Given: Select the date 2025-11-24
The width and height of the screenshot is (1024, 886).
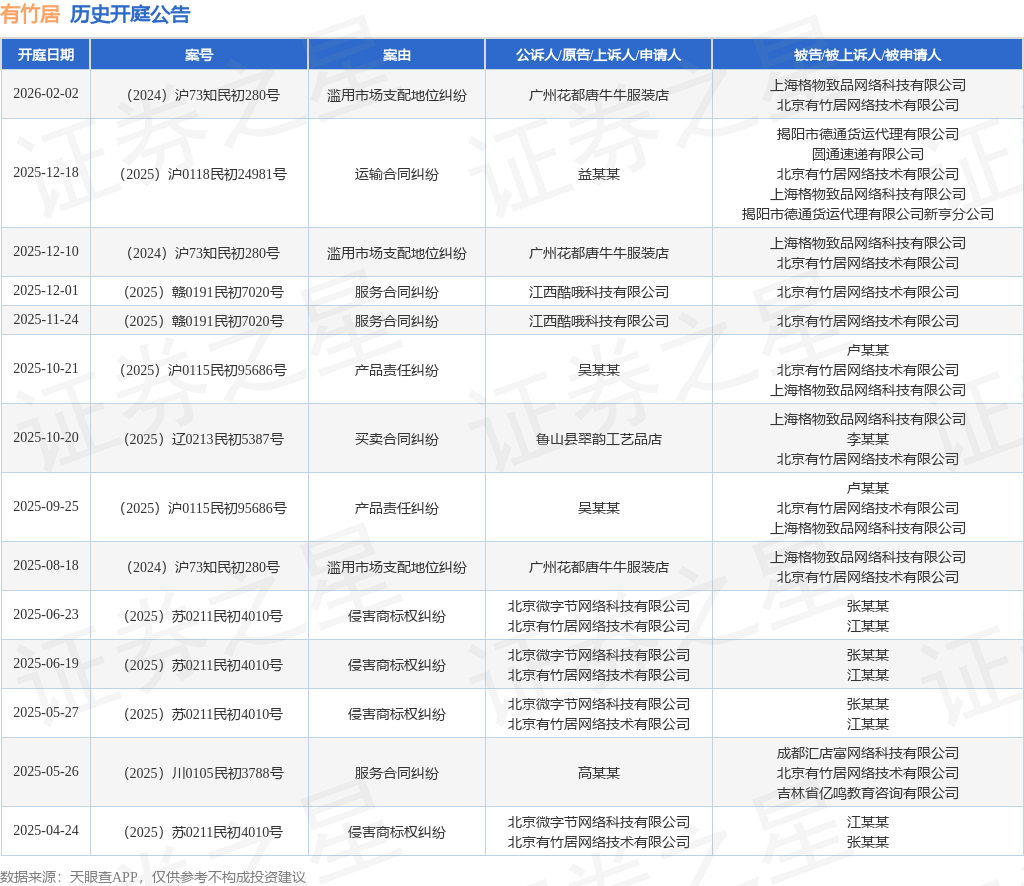Looking at the screenshot, I should coord(46,320).
